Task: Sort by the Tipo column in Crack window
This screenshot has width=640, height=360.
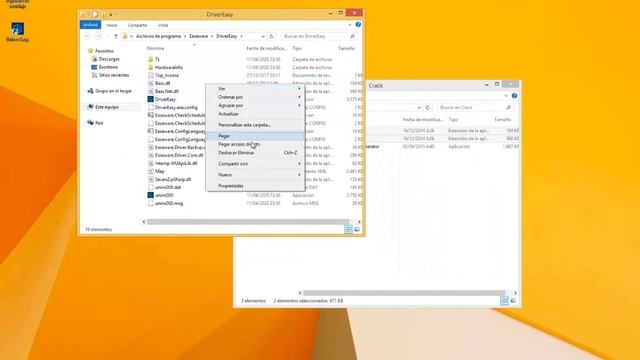Action: [453, 120]
